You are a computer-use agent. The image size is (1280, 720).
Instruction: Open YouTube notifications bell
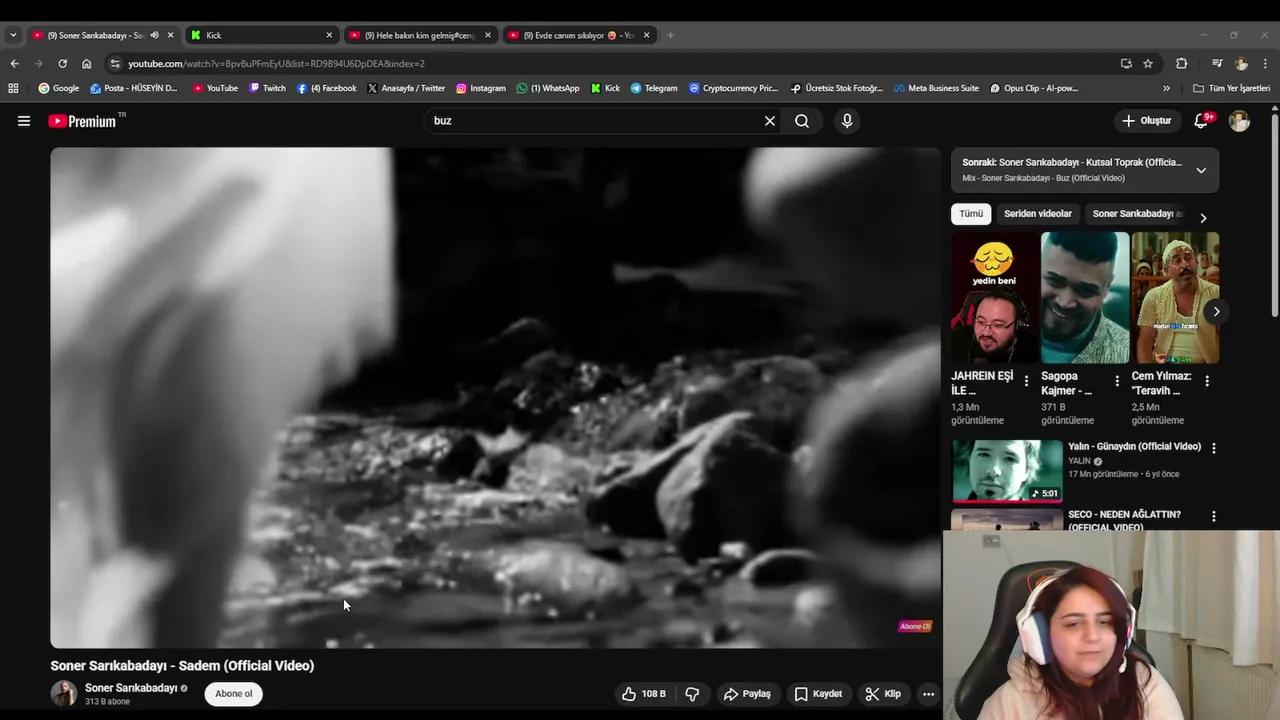click(x=1202, y=121)
